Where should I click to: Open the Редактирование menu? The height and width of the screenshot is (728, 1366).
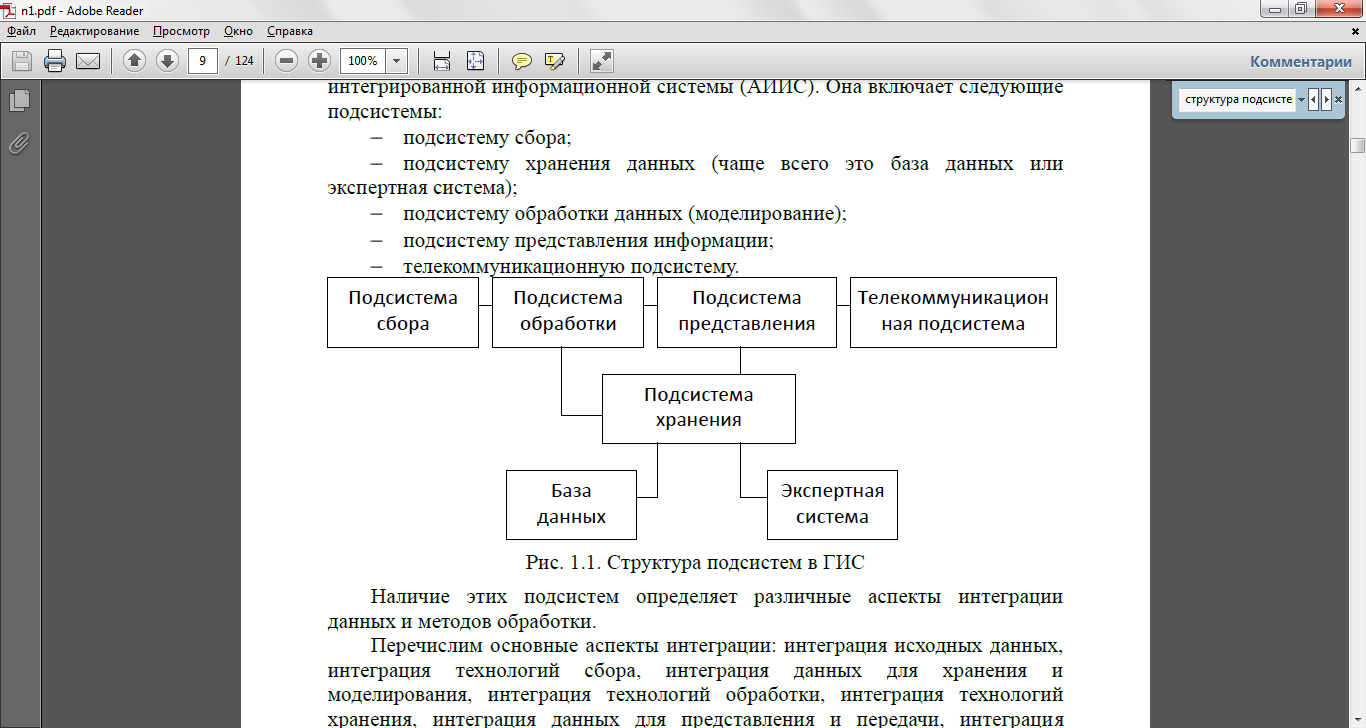pyautogui.click(x=94, y=31)
